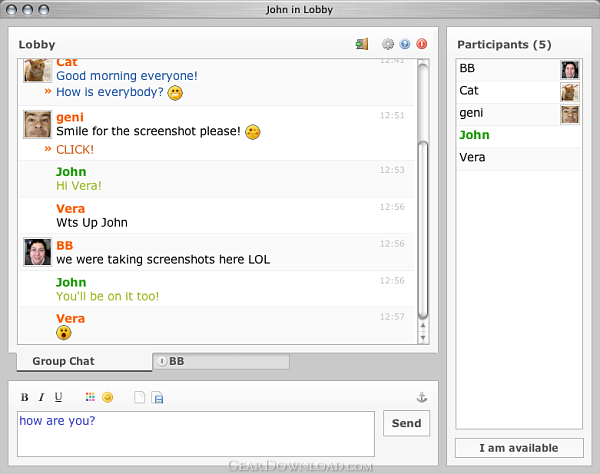This screenshot has width=600, height=474.
Task: Click the info icon on BB tab
Action: (x=162, y=361)
